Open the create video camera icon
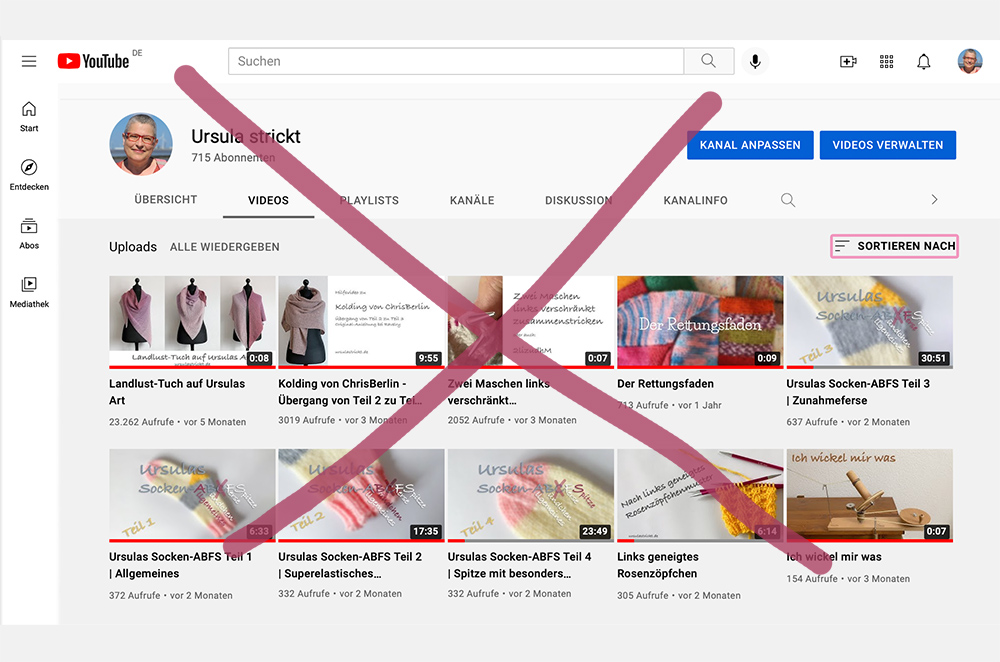Viewport: 1000px width, 662px height. pyautogui.click(x=848, y=61)
